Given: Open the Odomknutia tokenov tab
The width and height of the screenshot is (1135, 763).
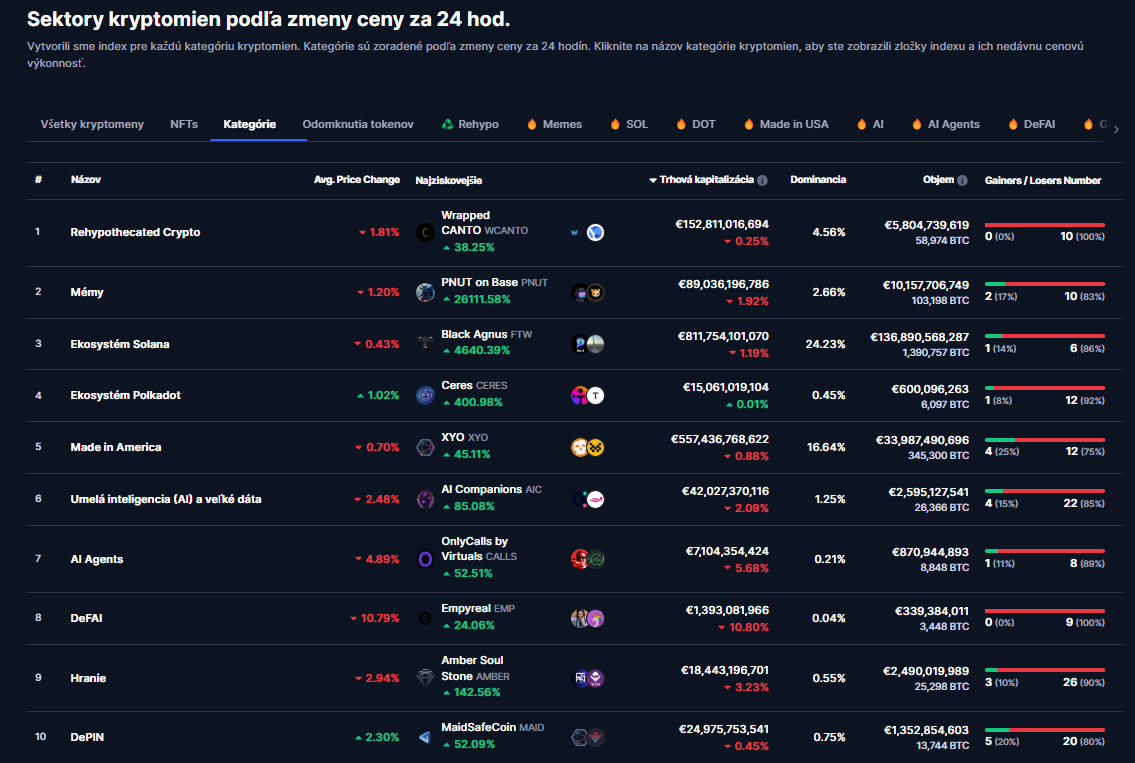Looking at the screenshot, I should point(358,124).
